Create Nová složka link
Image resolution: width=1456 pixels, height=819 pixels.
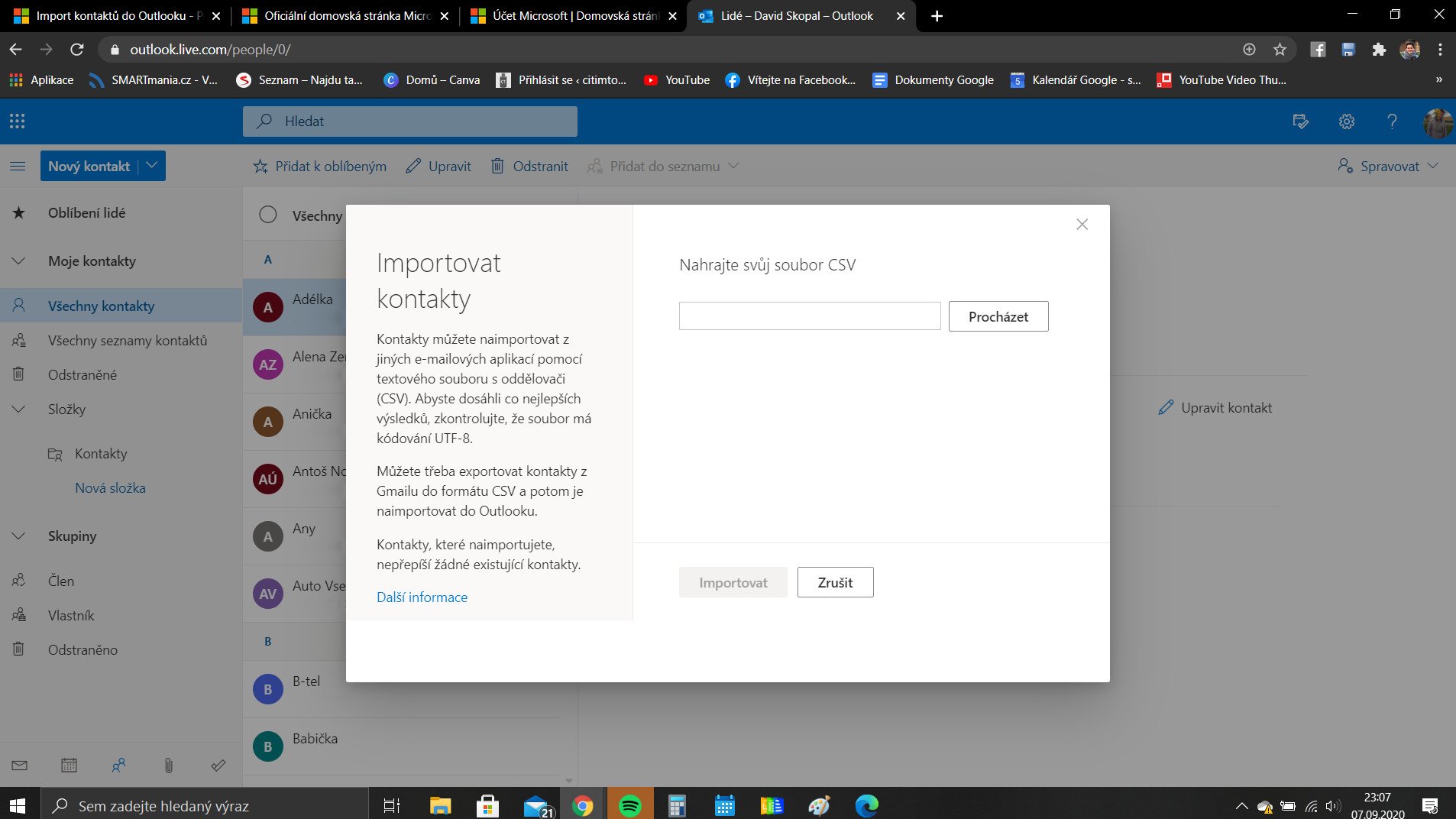click(110, 487)
